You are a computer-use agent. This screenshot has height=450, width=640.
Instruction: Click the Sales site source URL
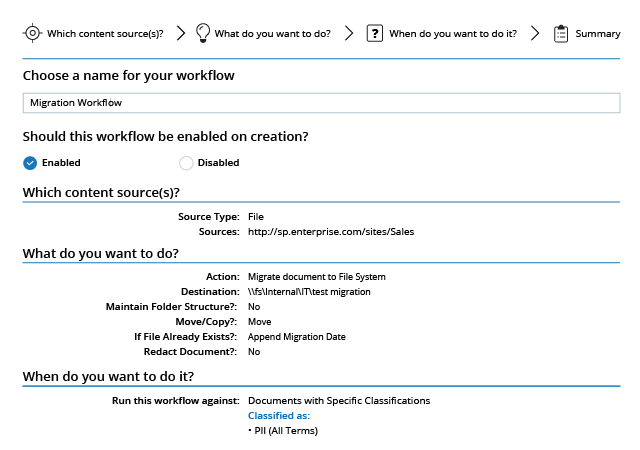331,232
